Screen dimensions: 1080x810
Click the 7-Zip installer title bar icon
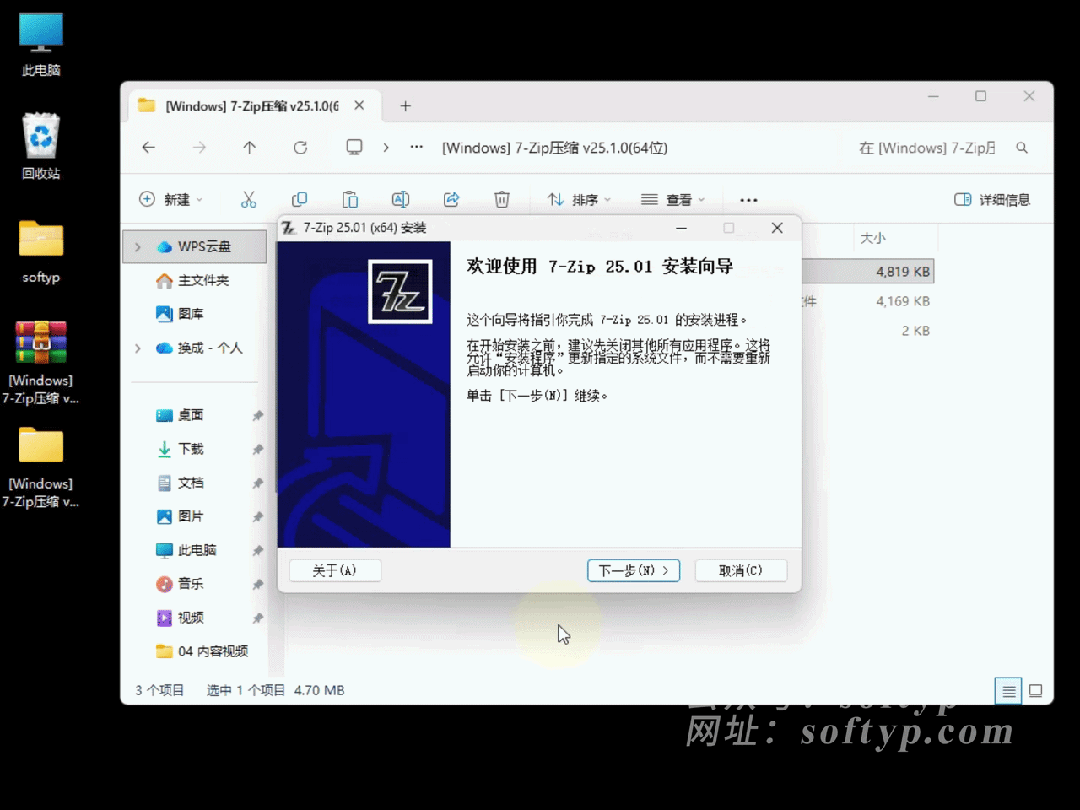point(289,228)
